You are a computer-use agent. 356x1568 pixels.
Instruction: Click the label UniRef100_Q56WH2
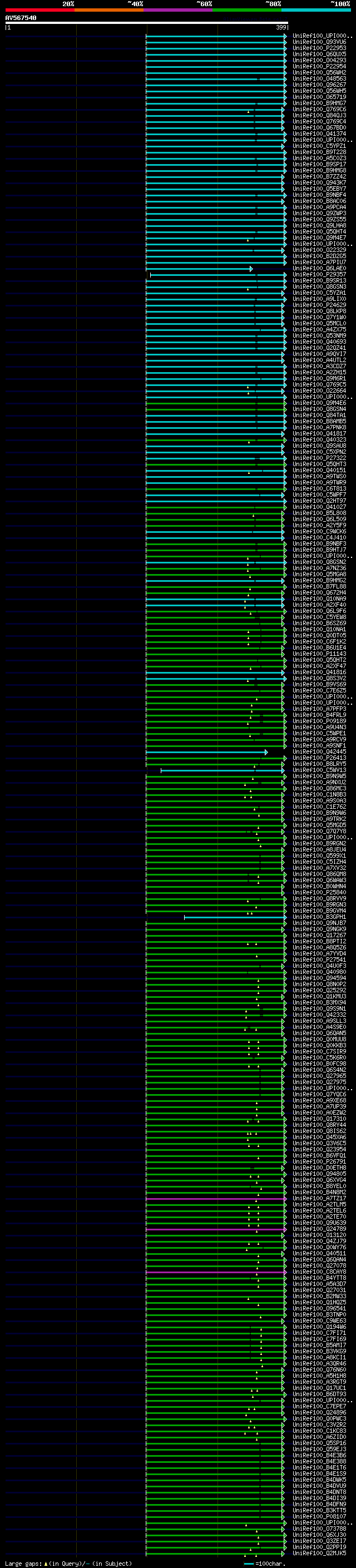(x=319, y=72)
